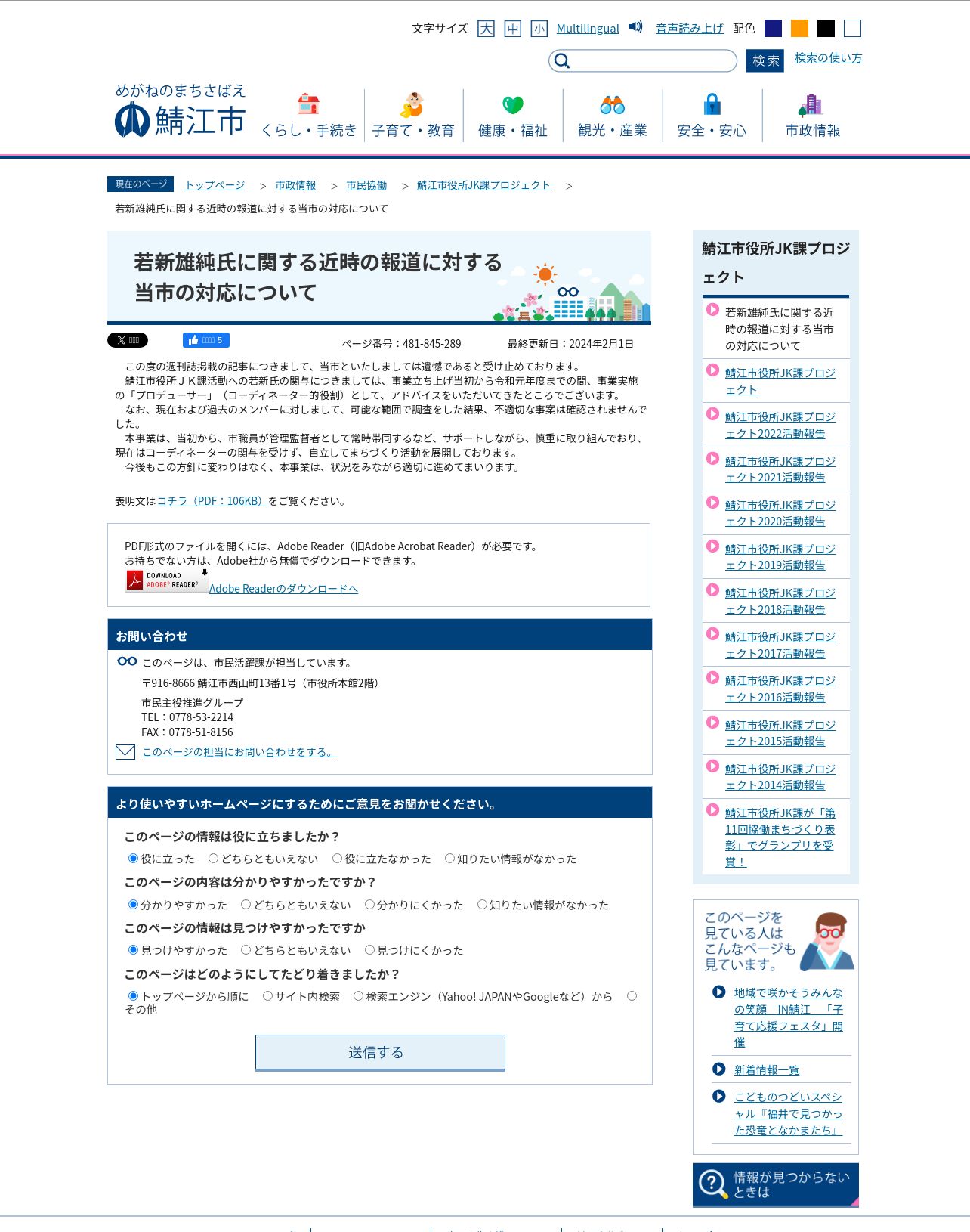The image size is (970, 1232).
Task: Open 鯖江市役所JK課プロジェクト2018活動報告 sidebar link
Action: pyautogui.click(x=780, y=601)
